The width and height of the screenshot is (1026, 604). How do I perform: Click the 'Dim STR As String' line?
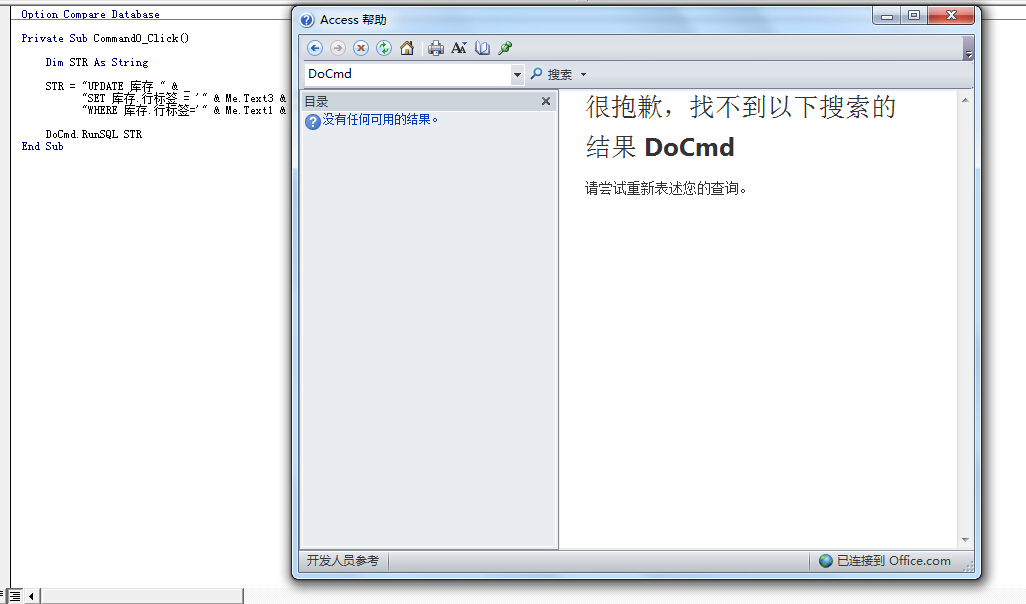tap(97, 63)
